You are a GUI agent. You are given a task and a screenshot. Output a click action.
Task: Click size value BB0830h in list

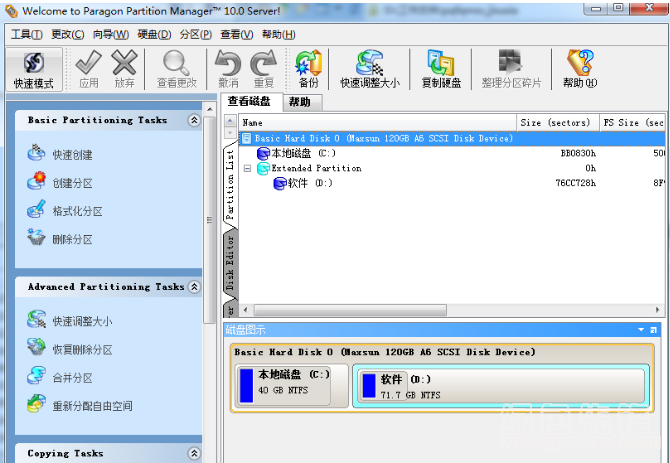[x=578, y=153]
